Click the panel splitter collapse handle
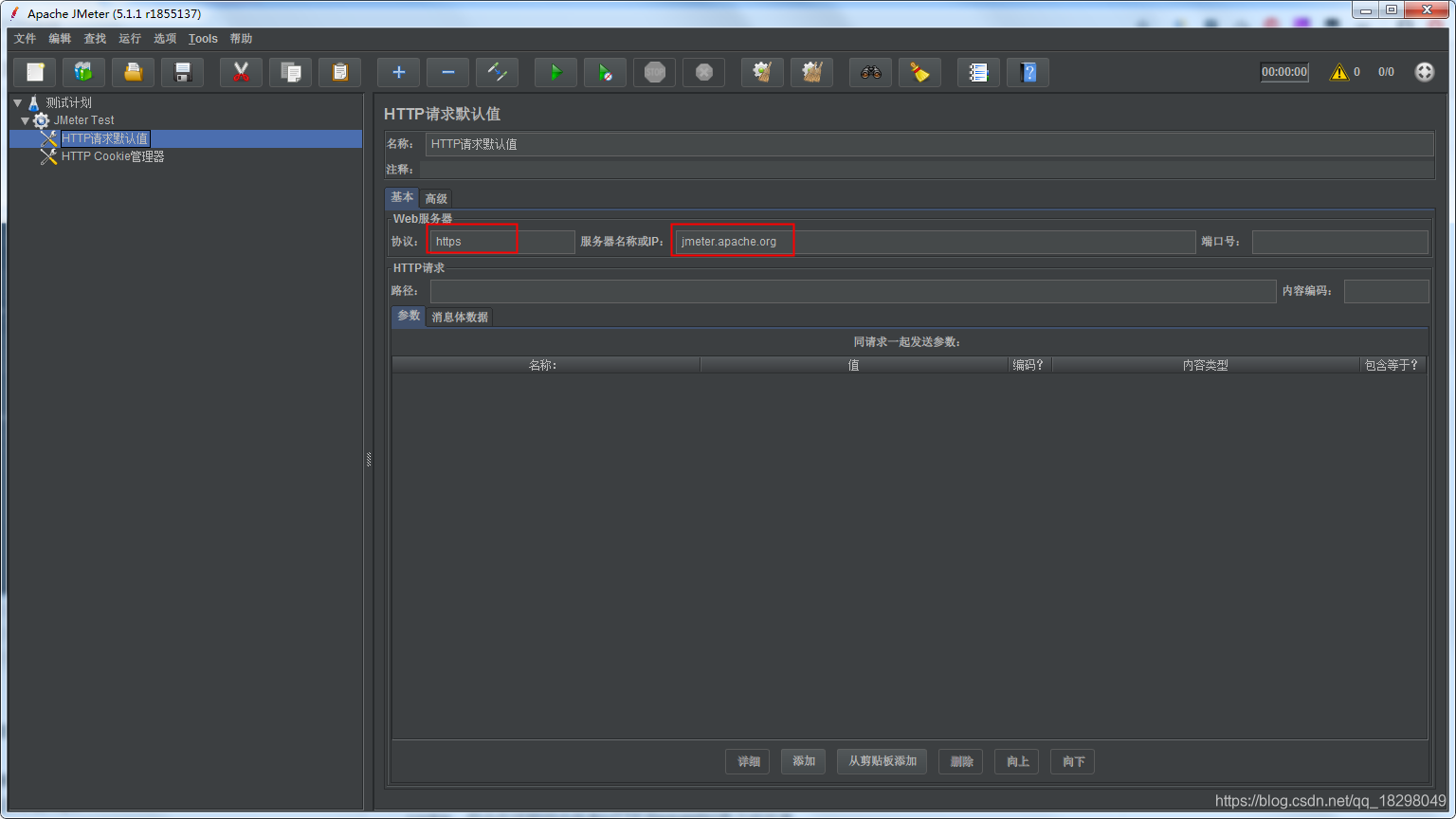 coord(369,460)
